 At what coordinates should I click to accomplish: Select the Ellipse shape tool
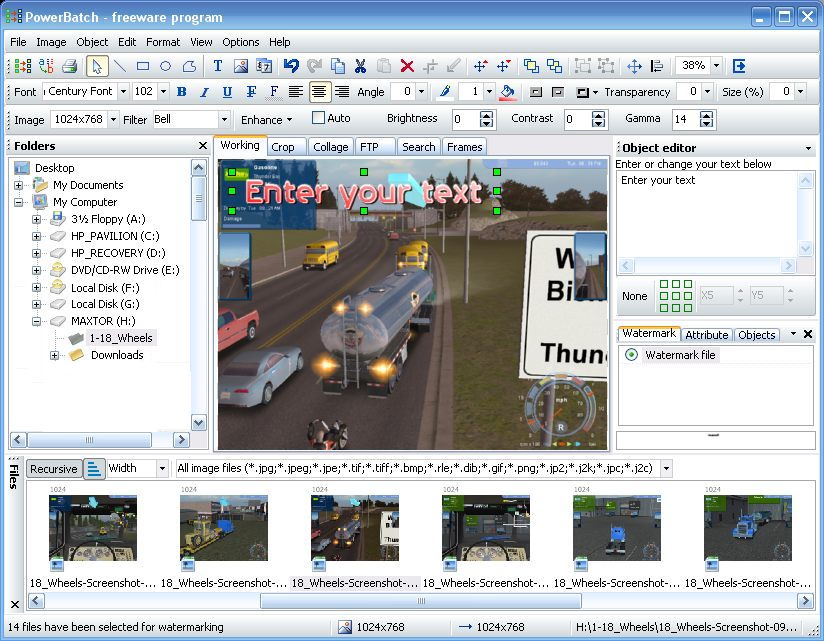tap(166, 66)
